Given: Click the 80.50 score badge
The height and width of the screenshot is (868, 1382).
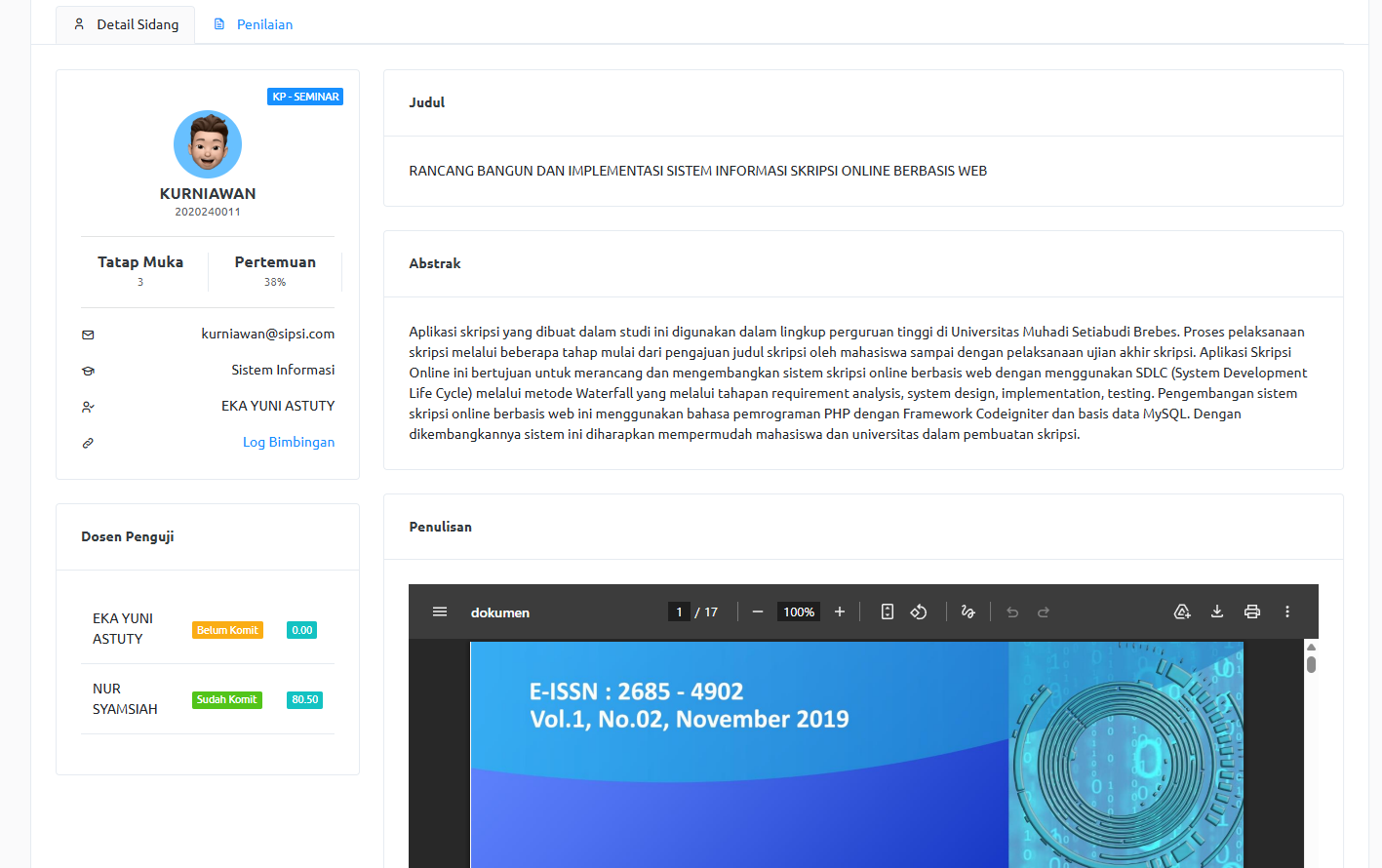Looking at the screenshot, I should coord(305,699).
